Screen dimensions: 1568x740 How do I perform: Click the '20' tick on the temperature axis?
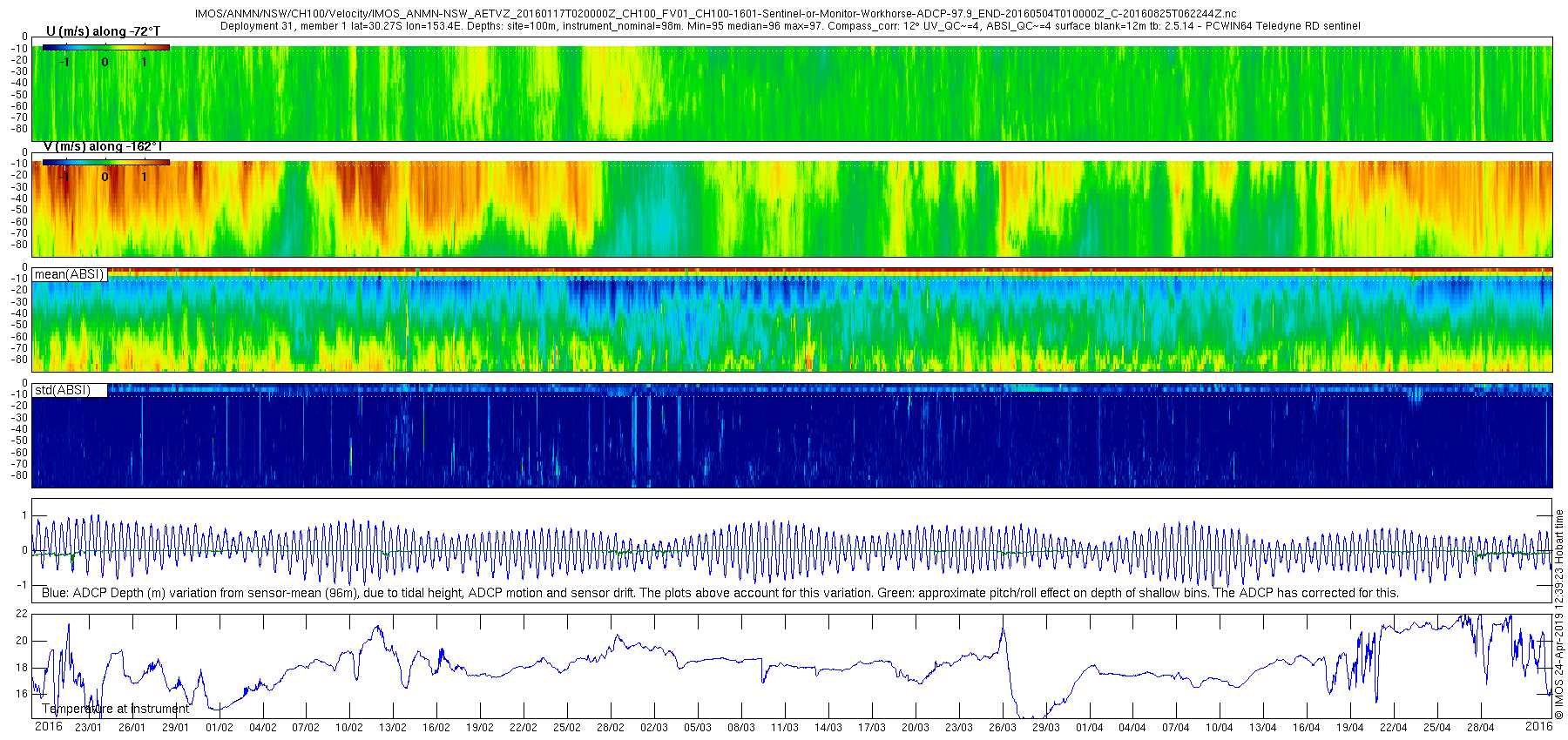click(x=22, y=641)
